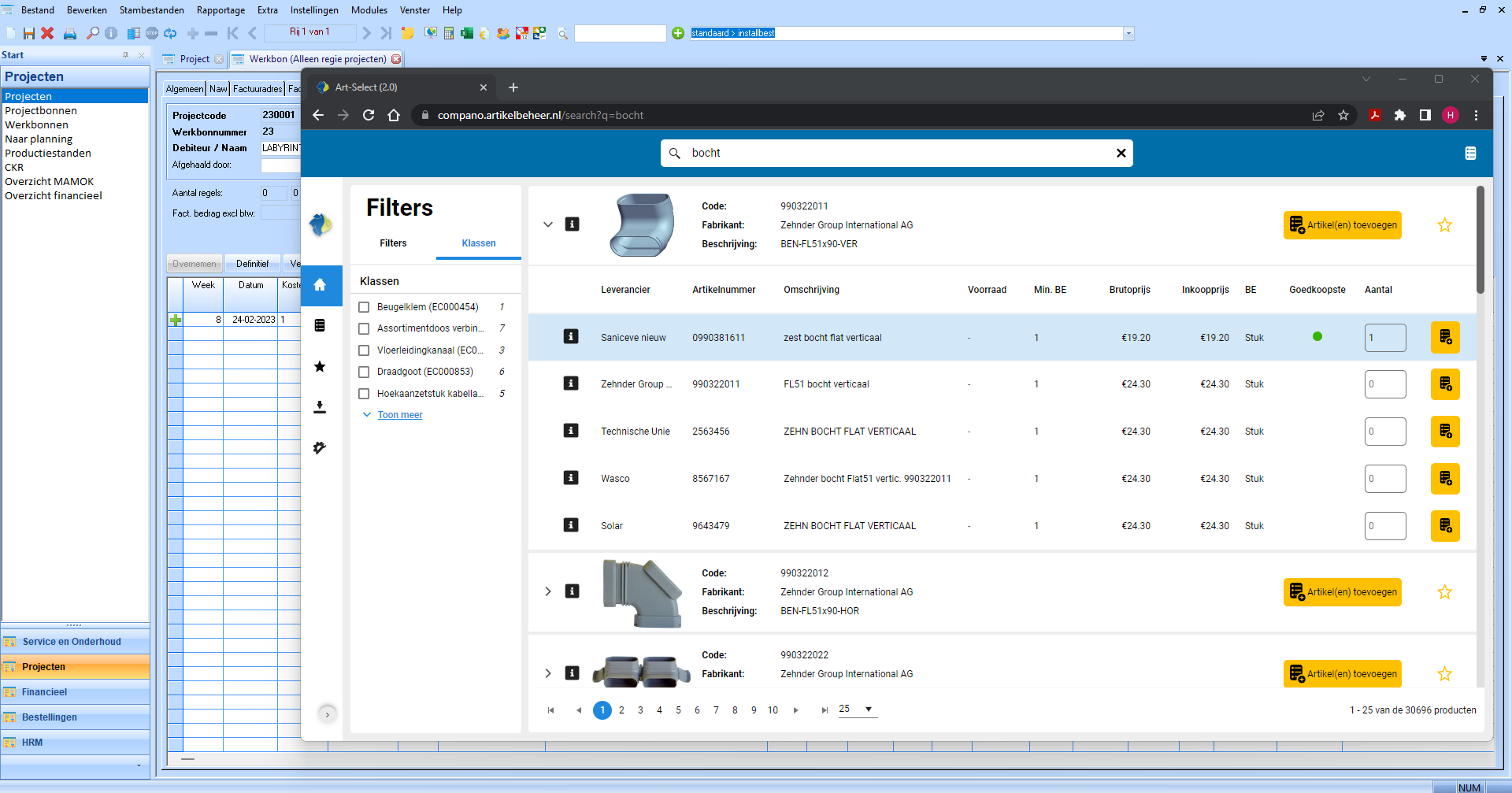Viewport: 1512px width, 793px height.
Task: Click the home icon in Art-Select sidebar
Action: 321,285
